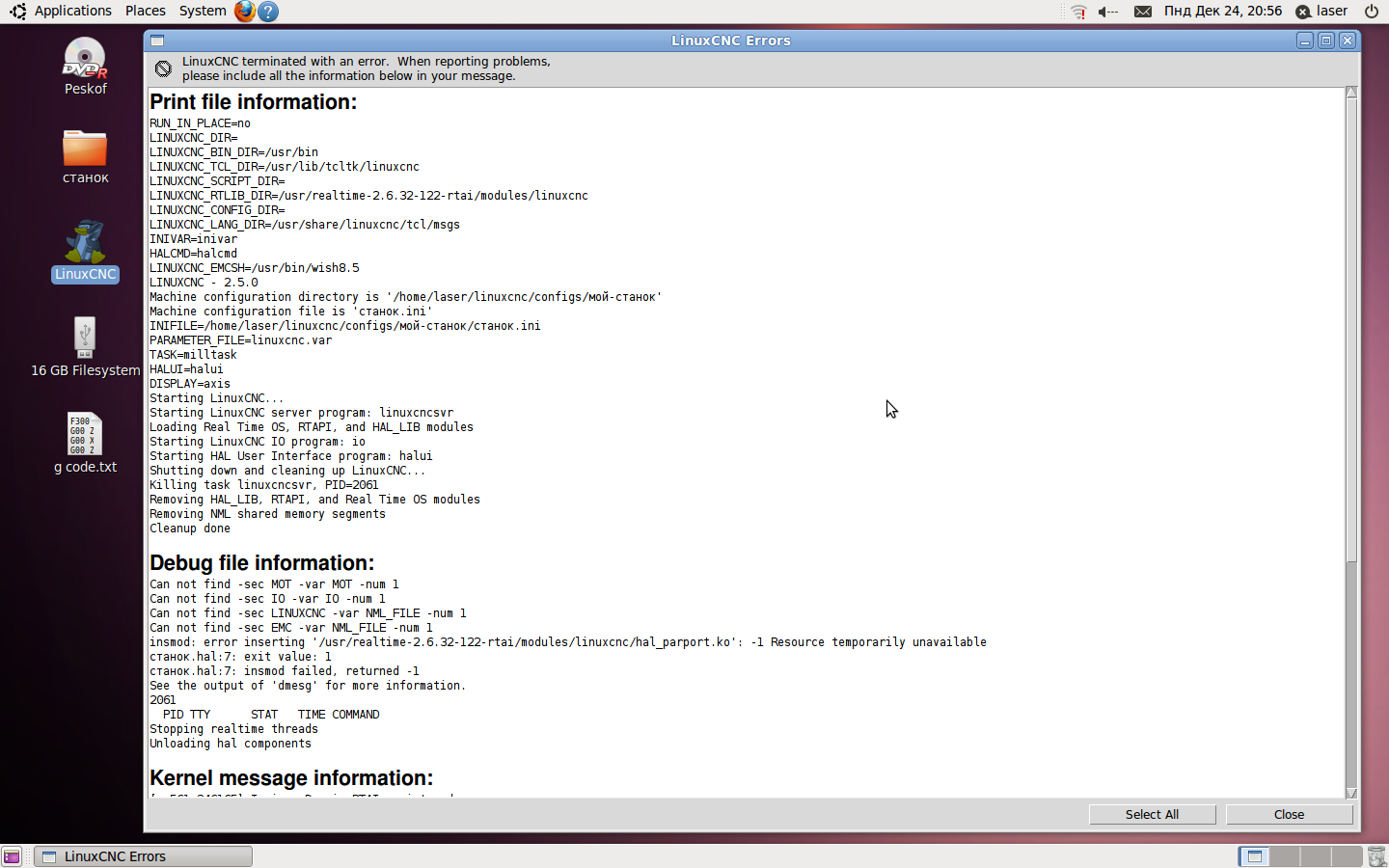Click the Close button in error dialog
The image size is (1389, 868).
(1289, 815)
